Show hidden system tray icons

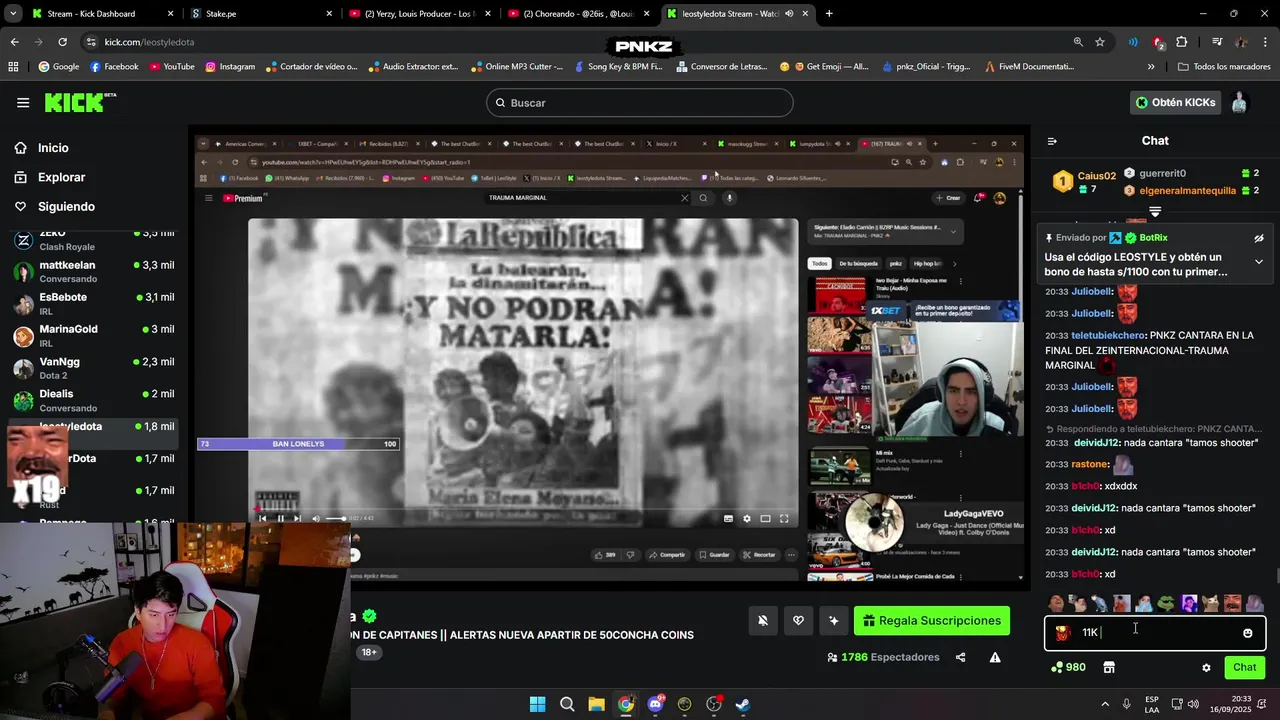pyautogui.click(x=1106, y=704)
